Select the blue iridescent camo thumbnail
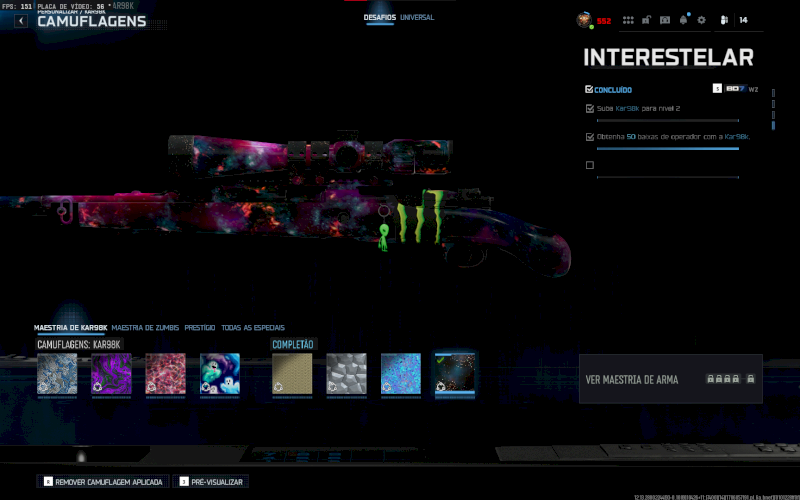 [x=401, y=374]
